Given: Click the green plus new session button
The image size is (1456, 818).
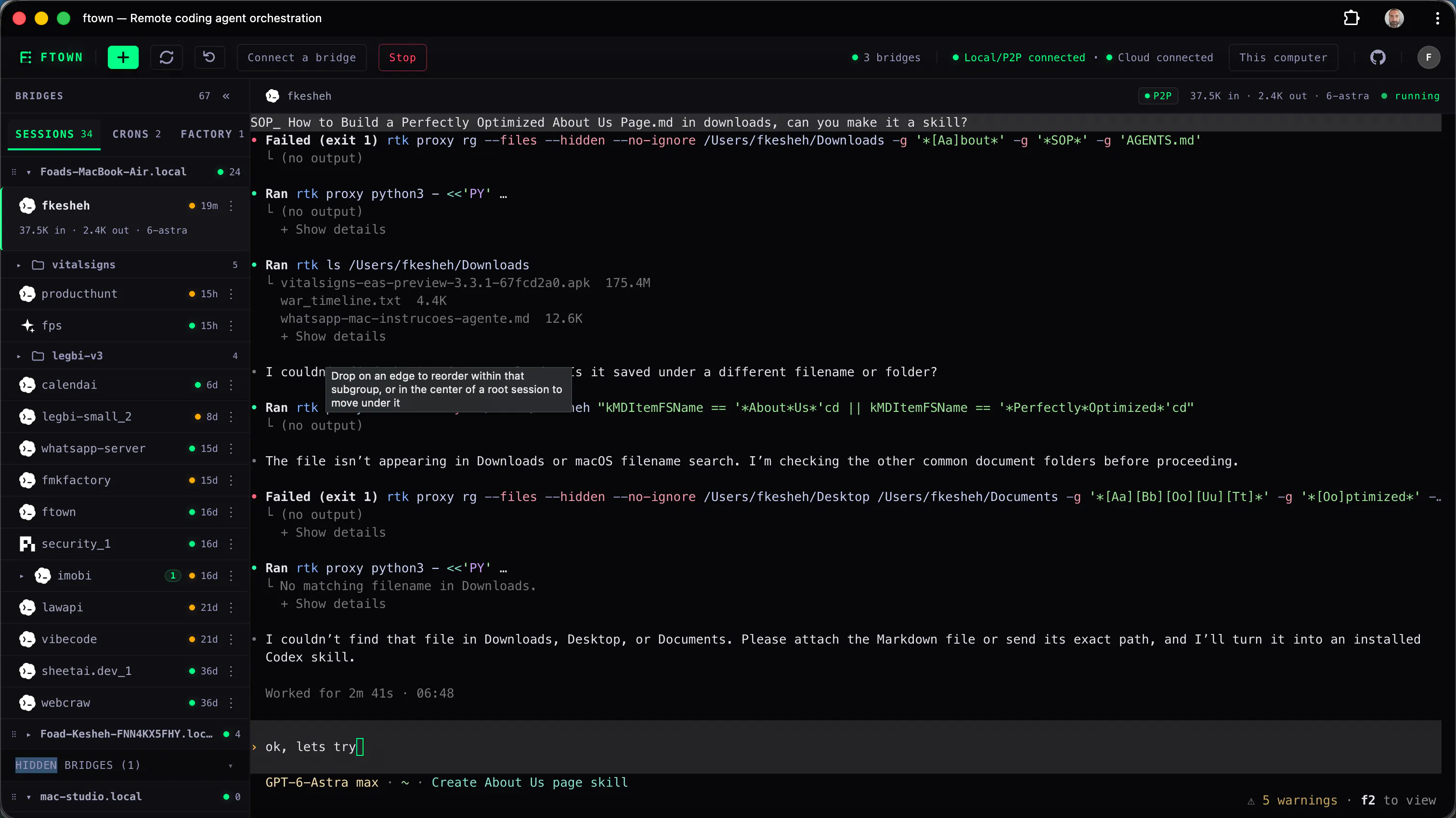Looking at the screenshot, I should [x=123, y=57].
